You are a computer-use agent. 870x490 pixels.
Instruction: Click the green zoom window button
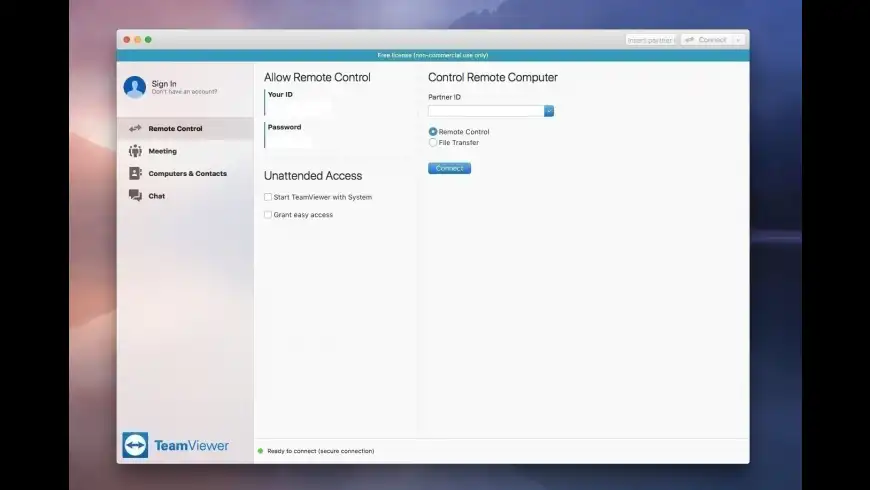148,39
